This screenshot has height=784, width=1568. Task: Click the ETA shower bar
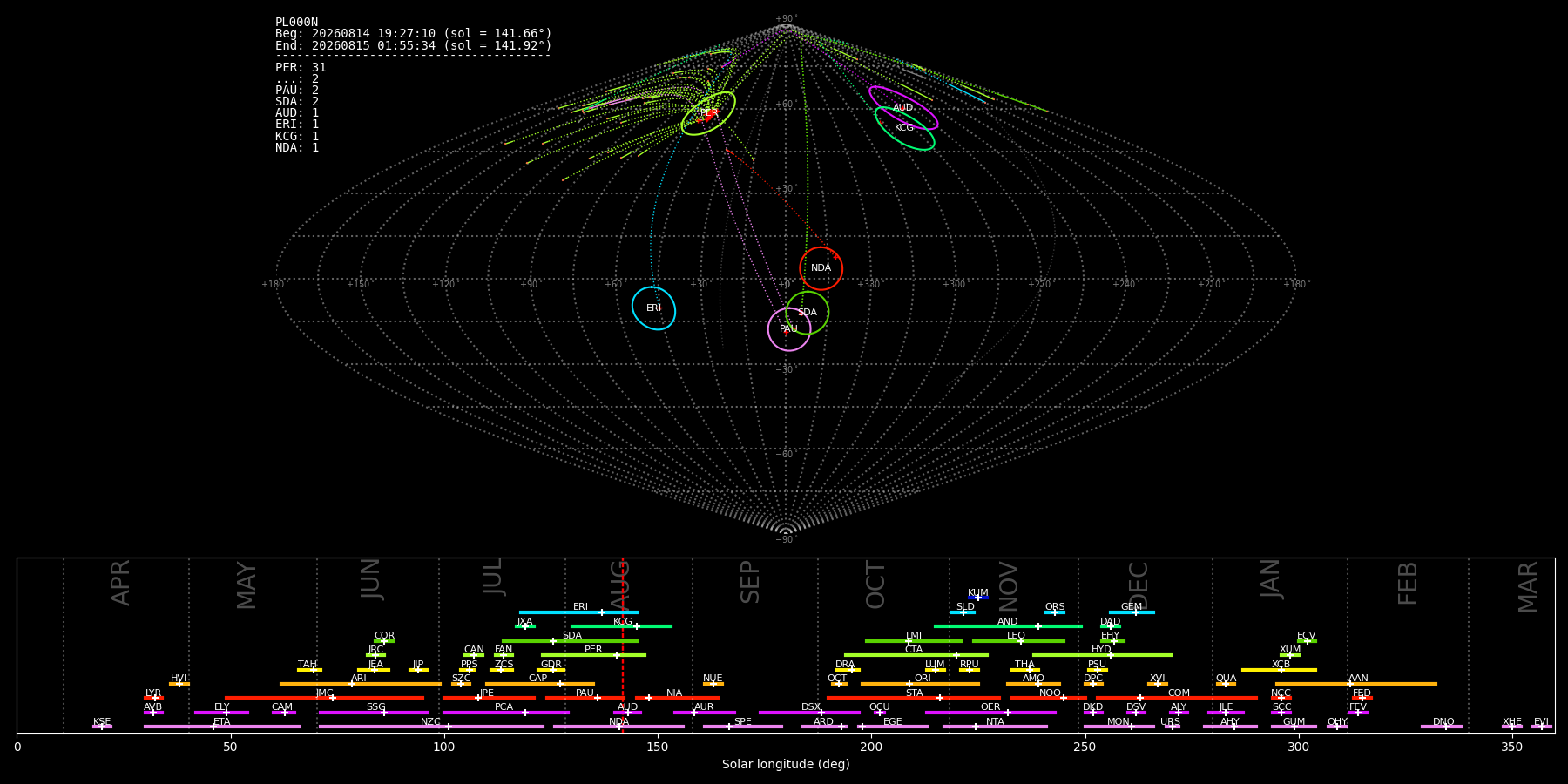tap(222, 727)
